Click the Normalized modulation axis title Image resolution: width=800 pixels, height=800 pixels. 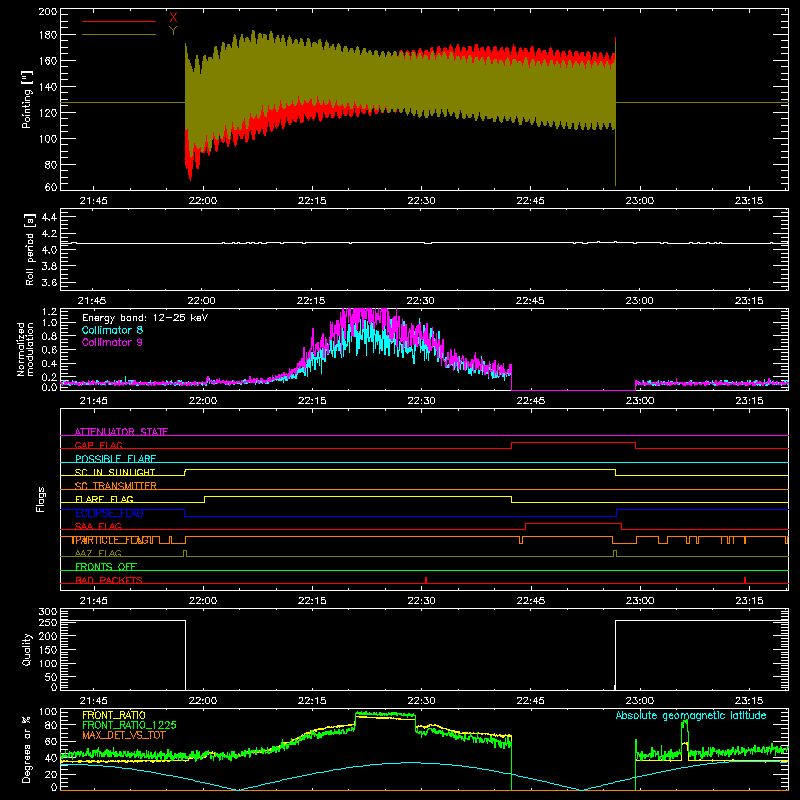[25, 349]
